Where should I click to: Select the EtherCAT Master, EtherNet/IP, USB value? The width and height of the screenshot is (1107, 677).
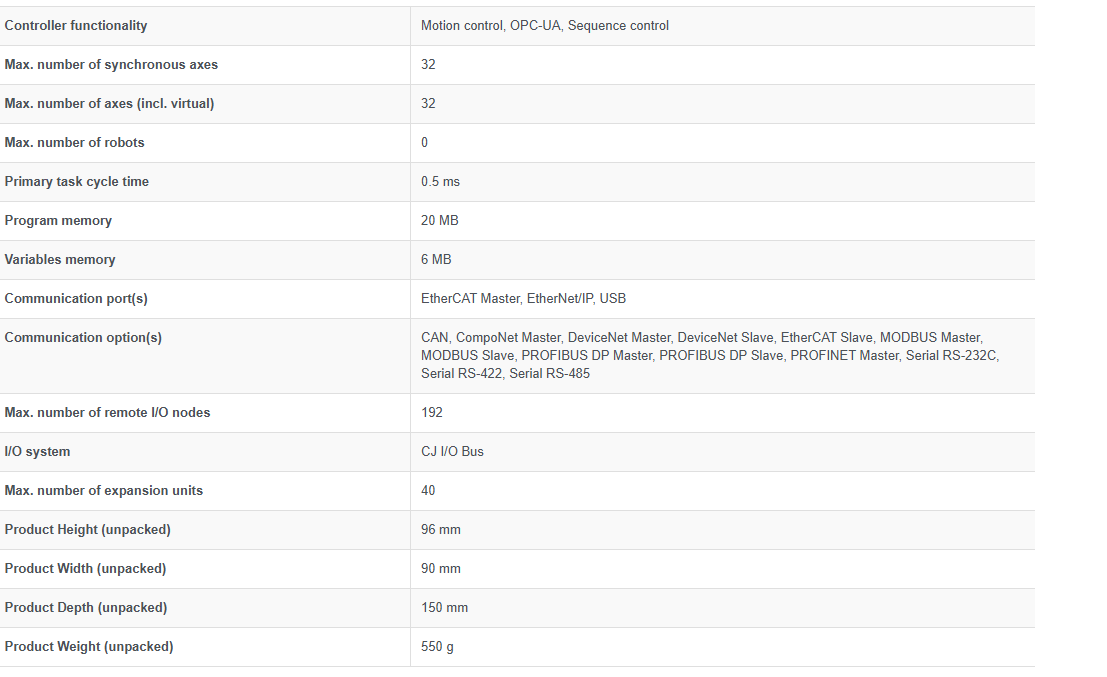coord(523,299)
